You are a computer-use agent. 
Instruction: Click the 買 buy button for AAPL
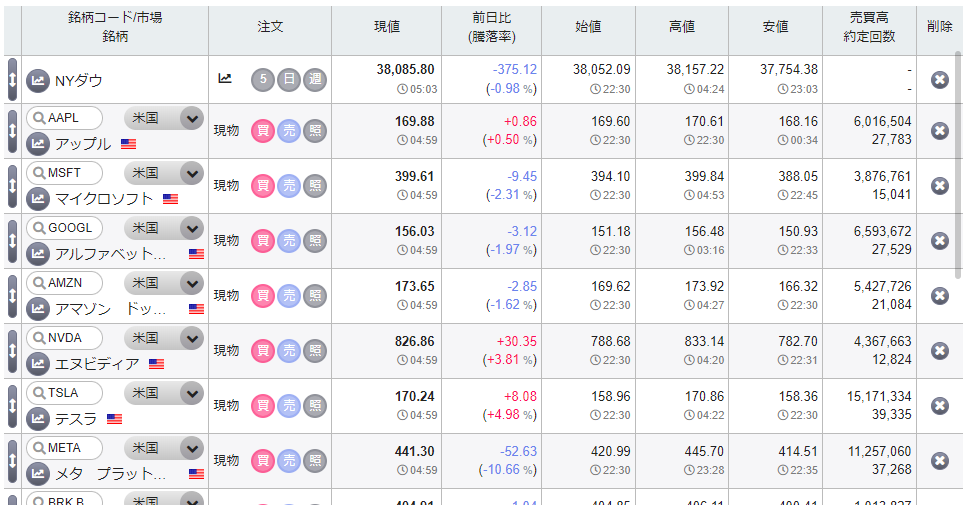pos(262,130)
